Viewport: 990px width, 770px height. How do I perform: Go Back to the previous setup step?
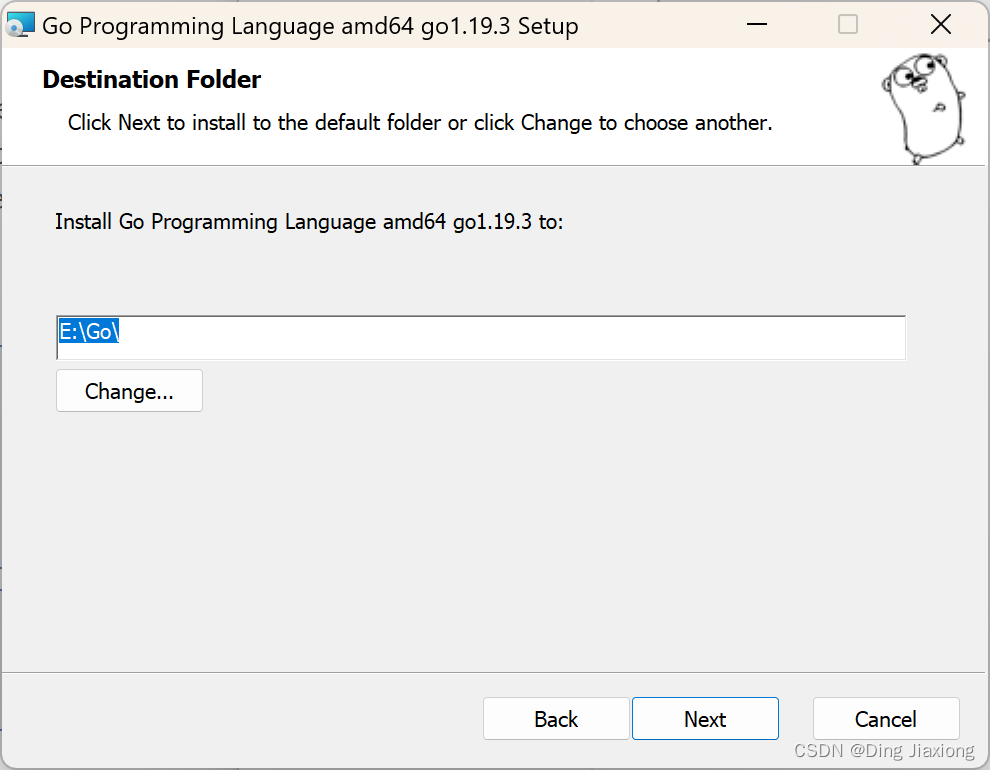[556, 718]
